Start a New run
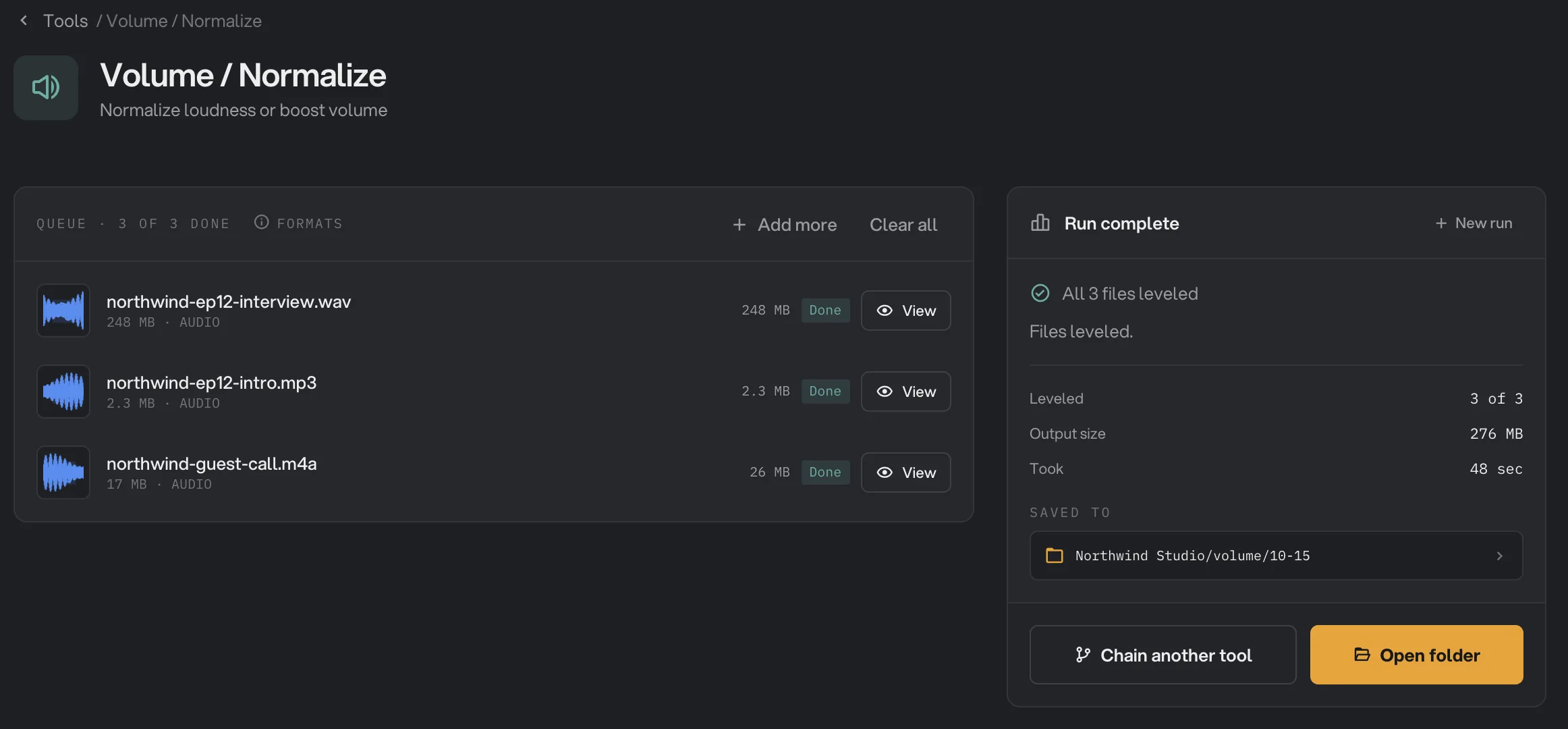 click(1474, 223)
